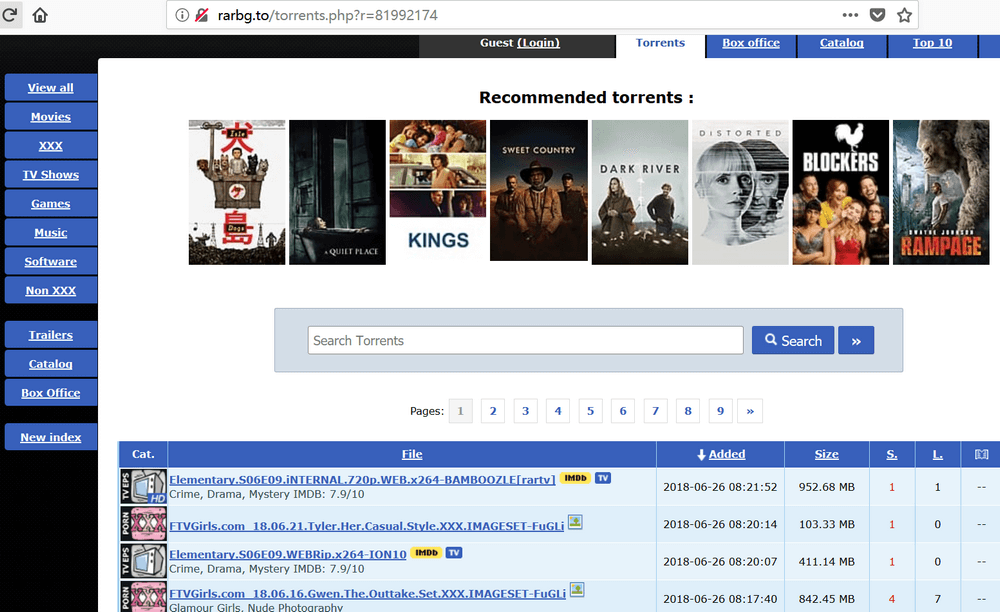Go to results page 3
The height and width of the screenshot is (612, 1000).
(526, 411)
